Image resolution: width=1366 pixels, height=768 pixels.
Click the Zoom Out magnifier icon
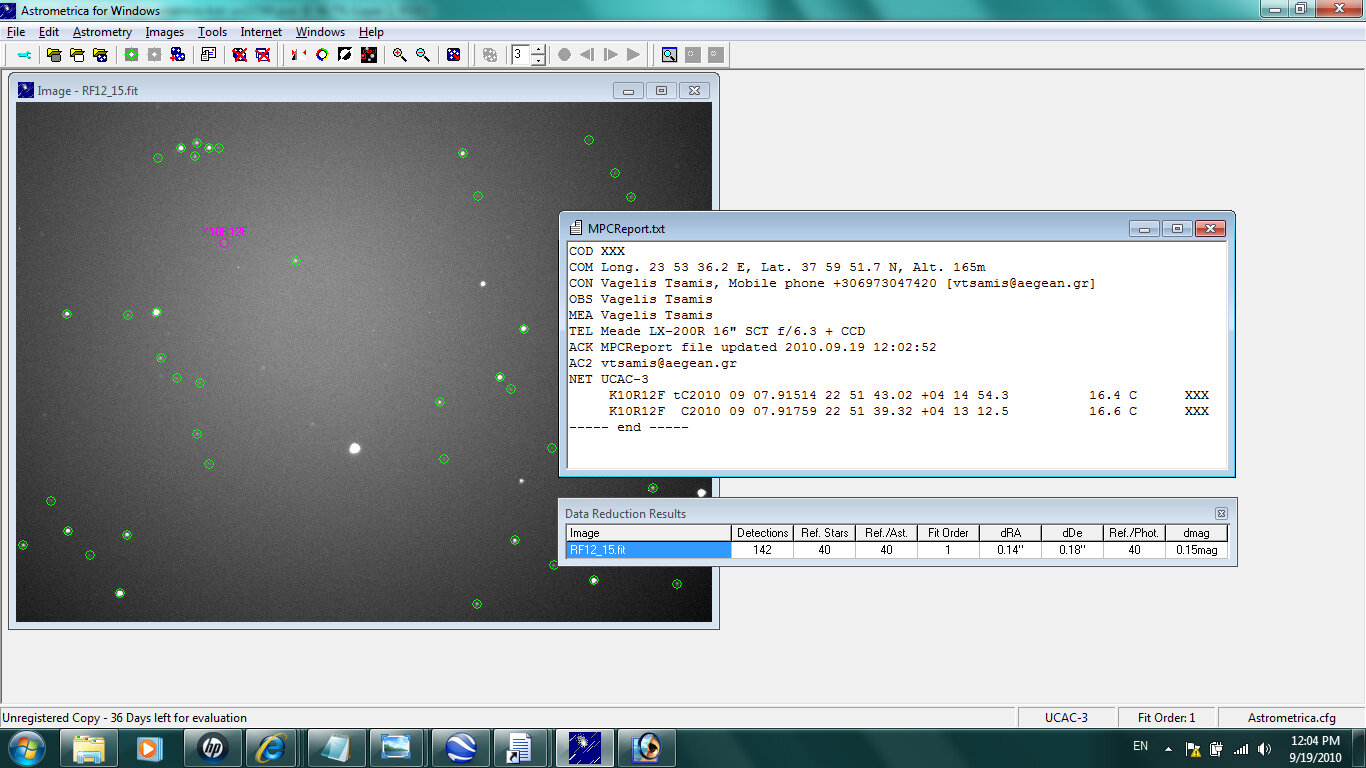pyautogui.click(x=422, y=55)
